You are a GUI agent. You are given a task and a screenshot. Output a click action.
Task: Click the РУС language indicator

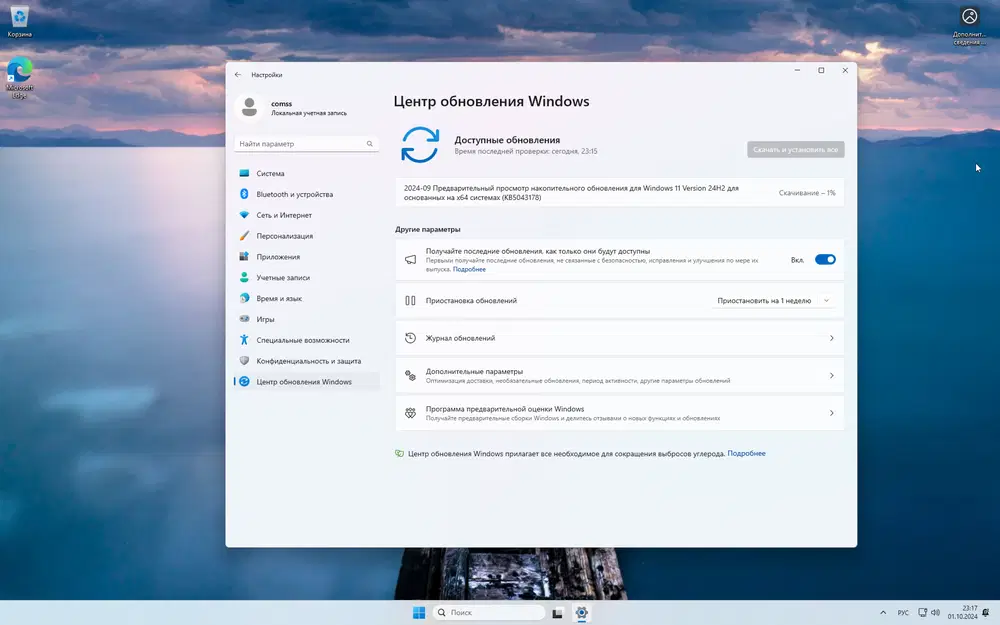point(903,613)
